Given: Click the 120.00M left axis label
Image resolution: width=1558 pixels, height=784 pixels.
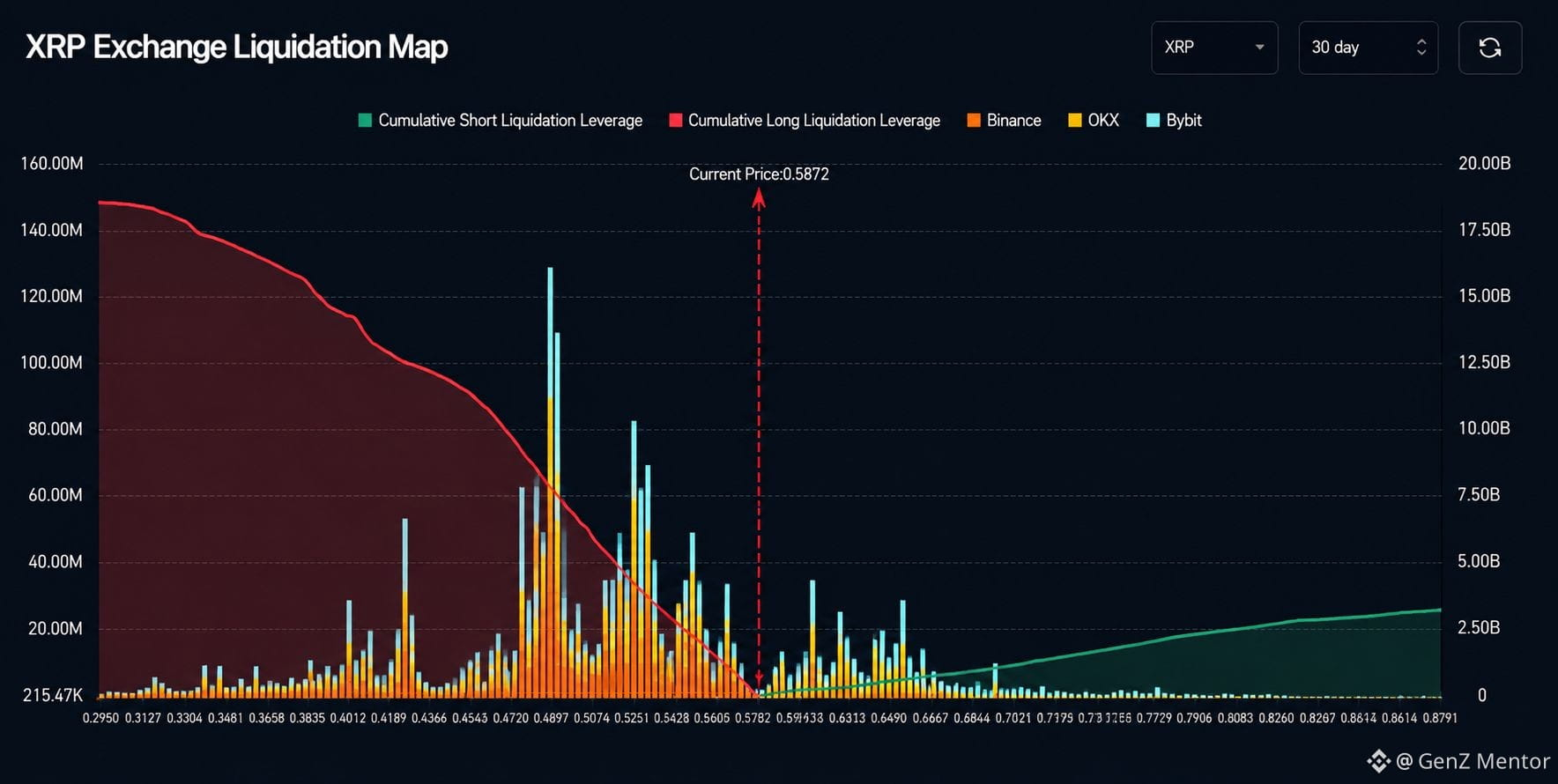Looking at the screenshot, I should (x=52, y=296).
